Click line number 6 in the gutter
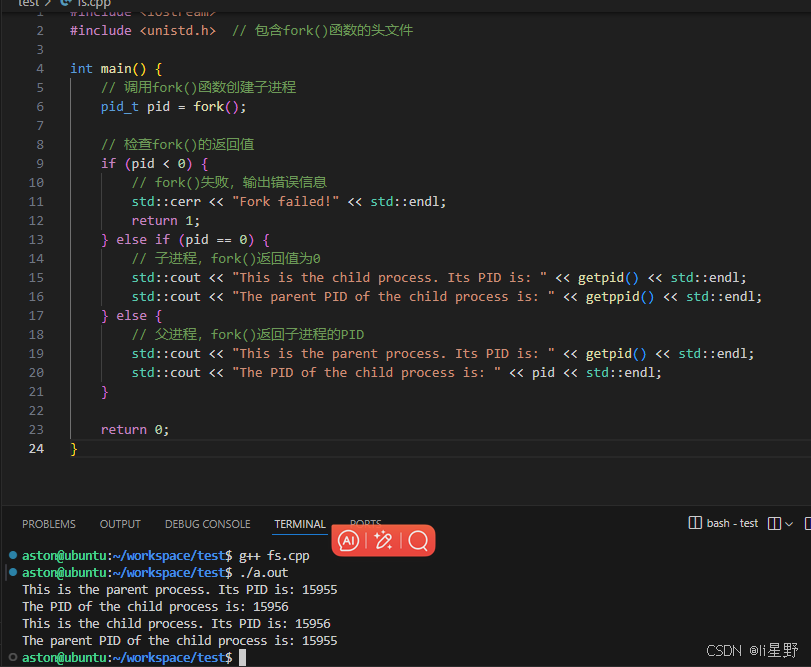Image resolution: width=811 pixels, height=667 pixels. click(x=40, y=107)
